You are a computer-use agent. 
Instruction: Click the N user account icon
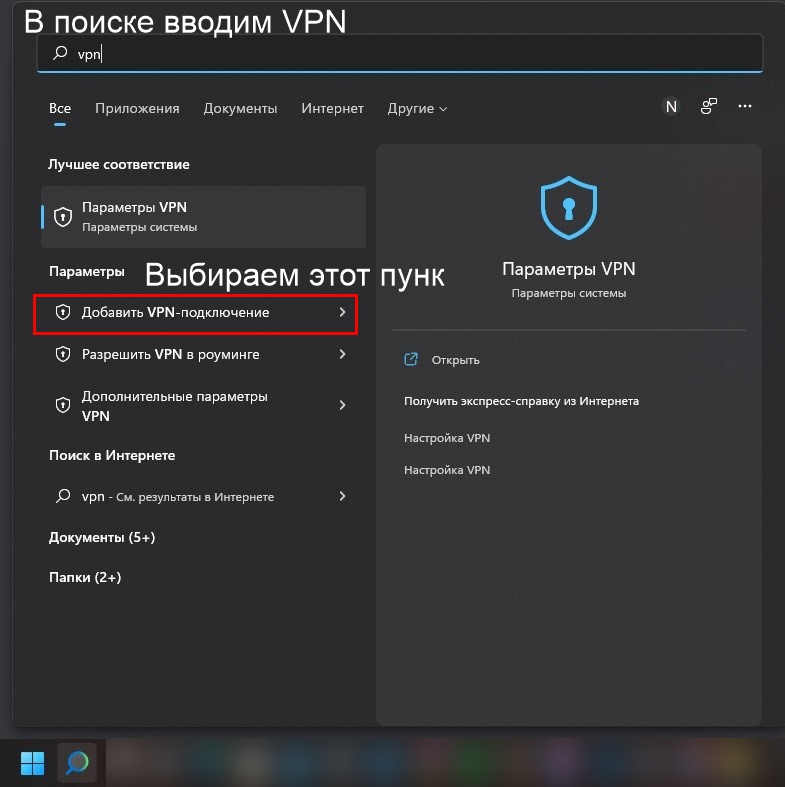point(671,106)
